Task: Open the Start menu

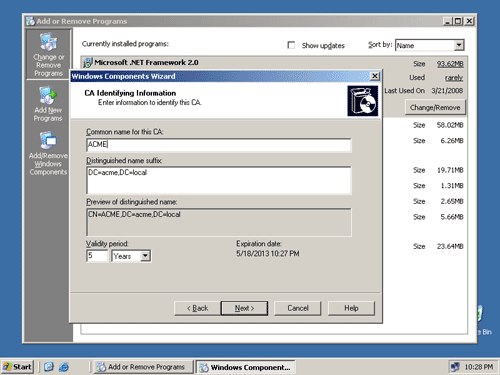Action: tap(17, 367)
